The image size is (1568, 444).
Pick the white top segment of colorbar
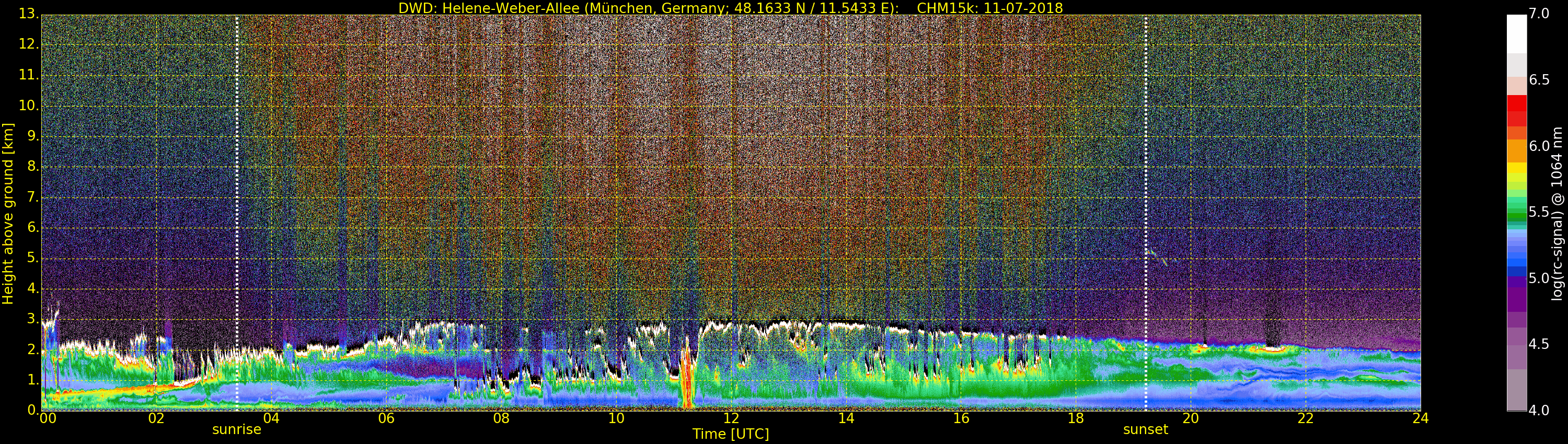point(1516,33)
